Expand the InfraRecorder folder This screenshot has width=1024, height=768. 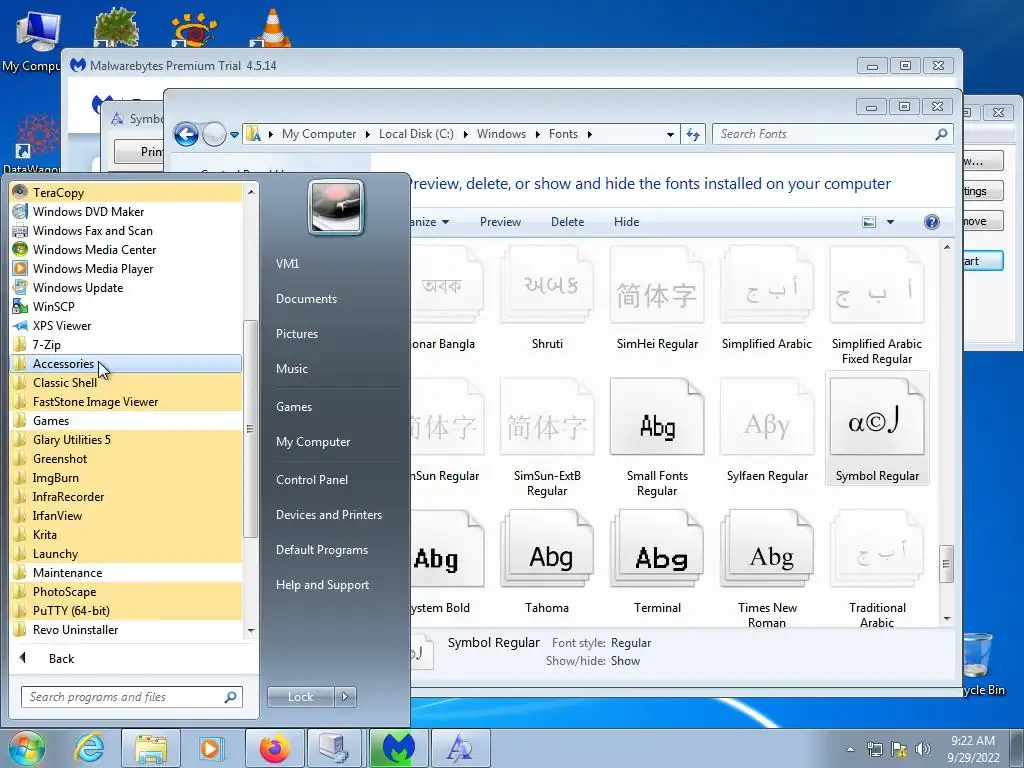click(126, 496)
